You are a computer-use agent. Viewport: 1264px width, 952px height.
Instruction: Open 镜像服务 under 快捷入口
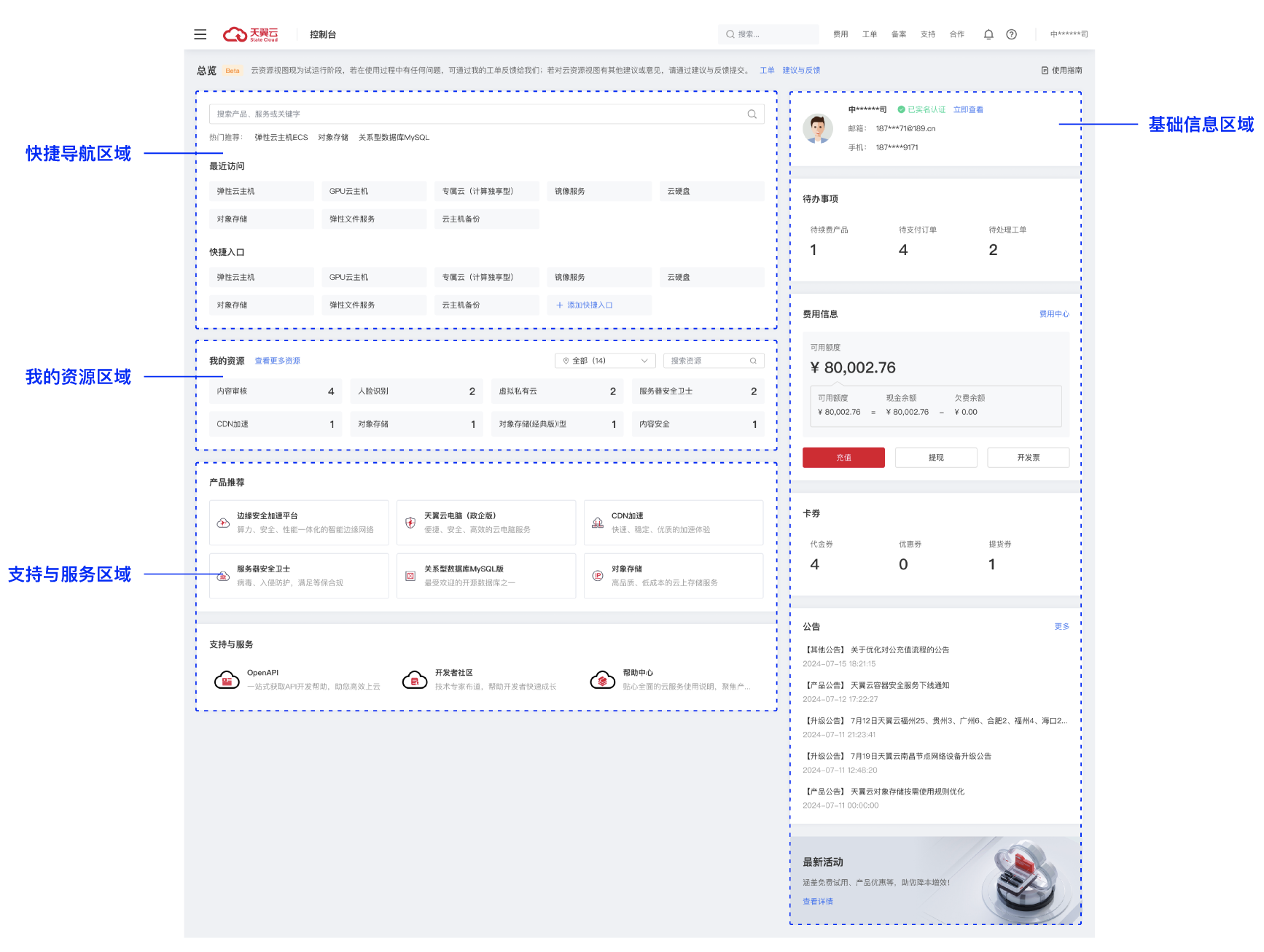(599, 278)
